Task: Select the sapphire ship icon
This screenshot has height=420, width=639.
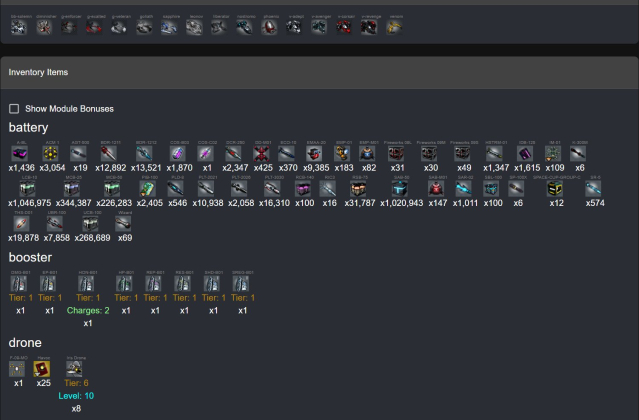Action: pyautogui.click(x=169, y=27)
